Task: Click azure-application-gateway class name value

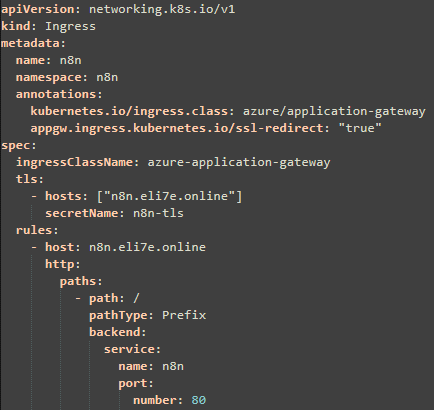Action: pyautogui.click(x=239, y=162)
